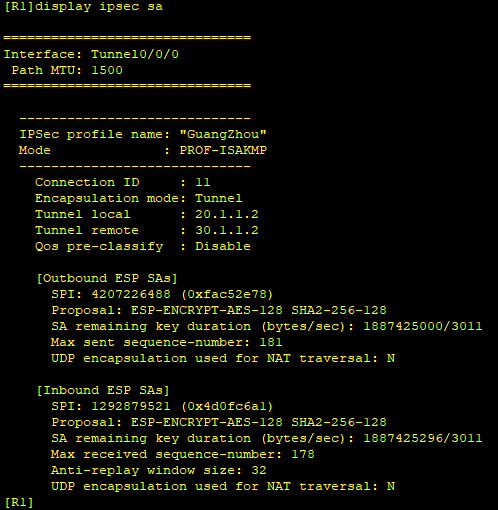Screen dimensions: 498x510
Task: Click the Qos pre-classify Disable value
Action: click(223, 246)
